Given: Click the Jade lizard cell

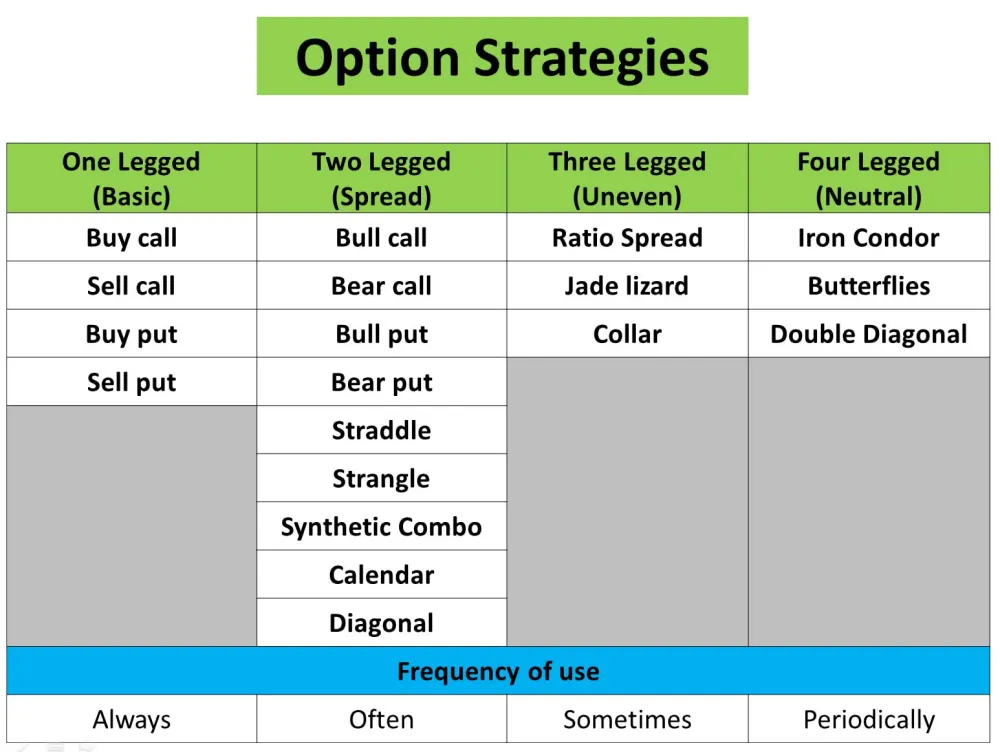Looking at the screenshot, I should pyautogui.click(x=627, y=285).
